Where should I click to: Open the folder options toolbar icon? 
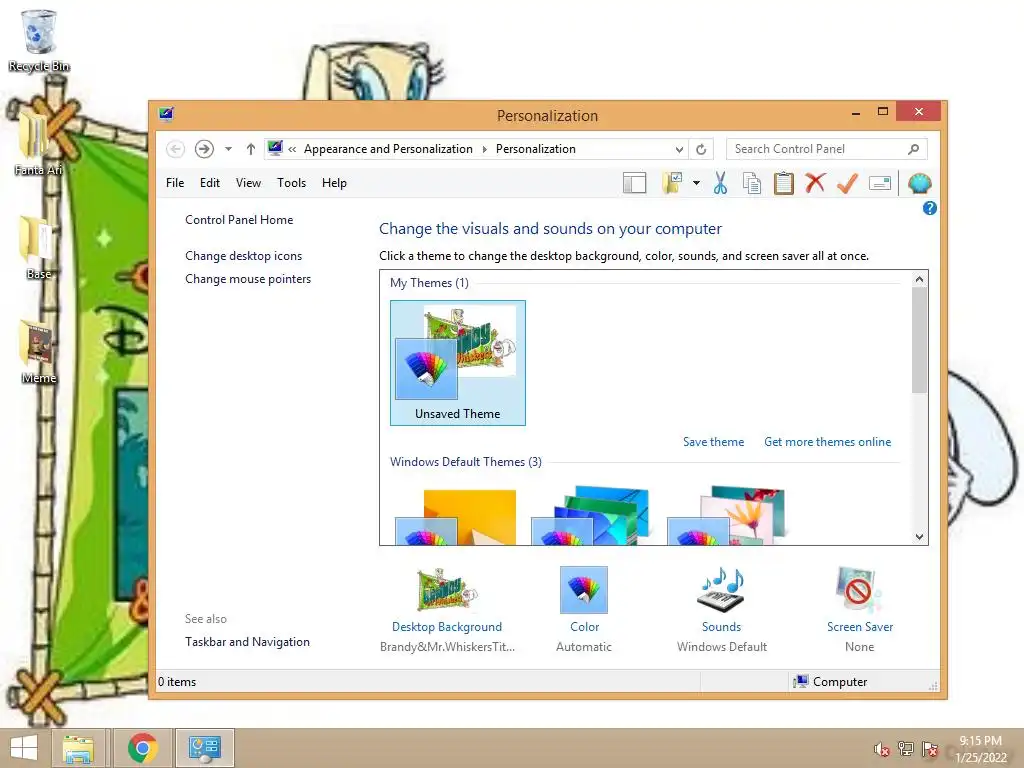click(x=672, y=184)
